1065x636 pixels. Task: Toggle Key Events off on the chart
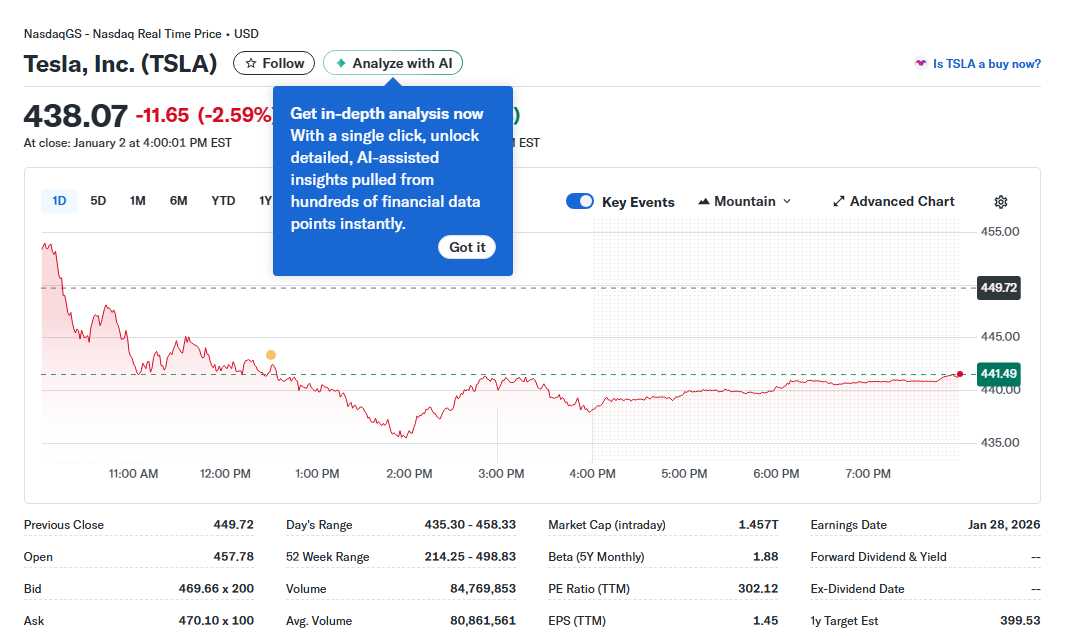[x=580, y=201]
